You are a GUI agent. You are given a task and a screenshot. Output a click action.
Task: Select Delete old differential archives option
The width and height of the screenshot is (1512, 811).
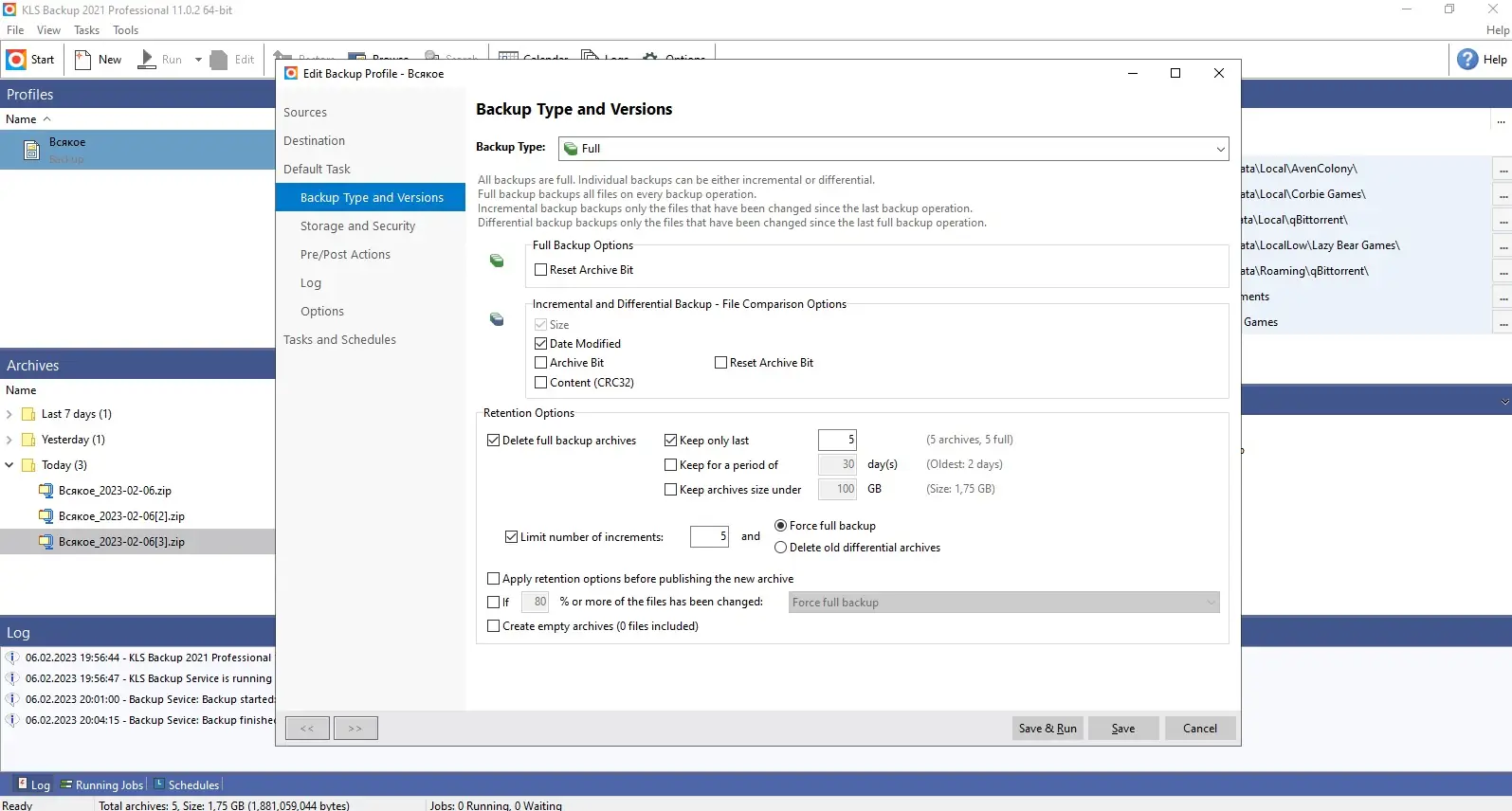[780, 548]
